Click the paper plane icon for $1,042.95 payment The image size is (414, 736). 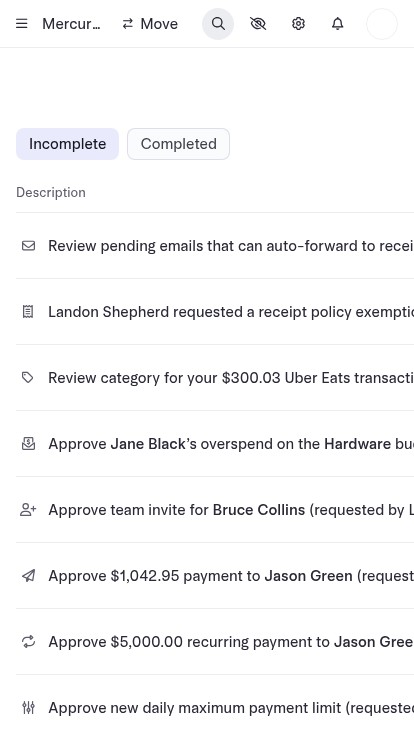[29, 575]
